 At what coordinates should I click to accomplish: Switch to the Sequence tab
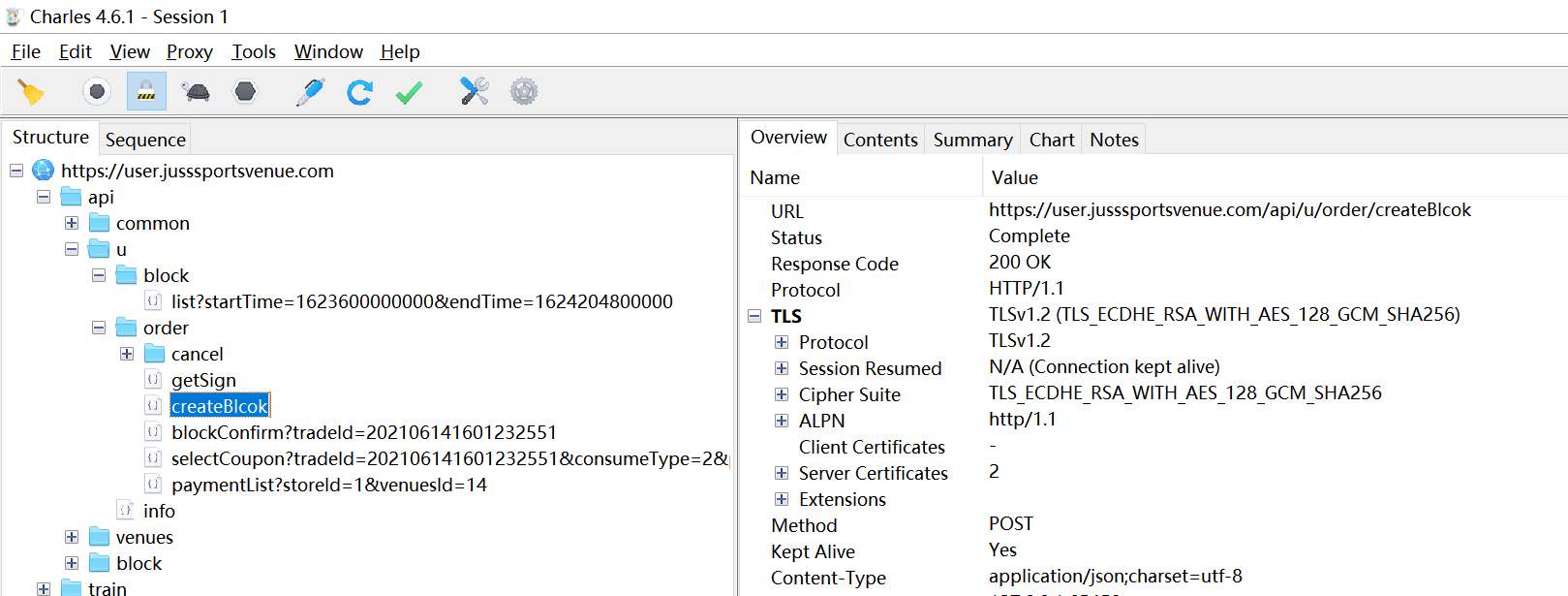pos(145,140)
